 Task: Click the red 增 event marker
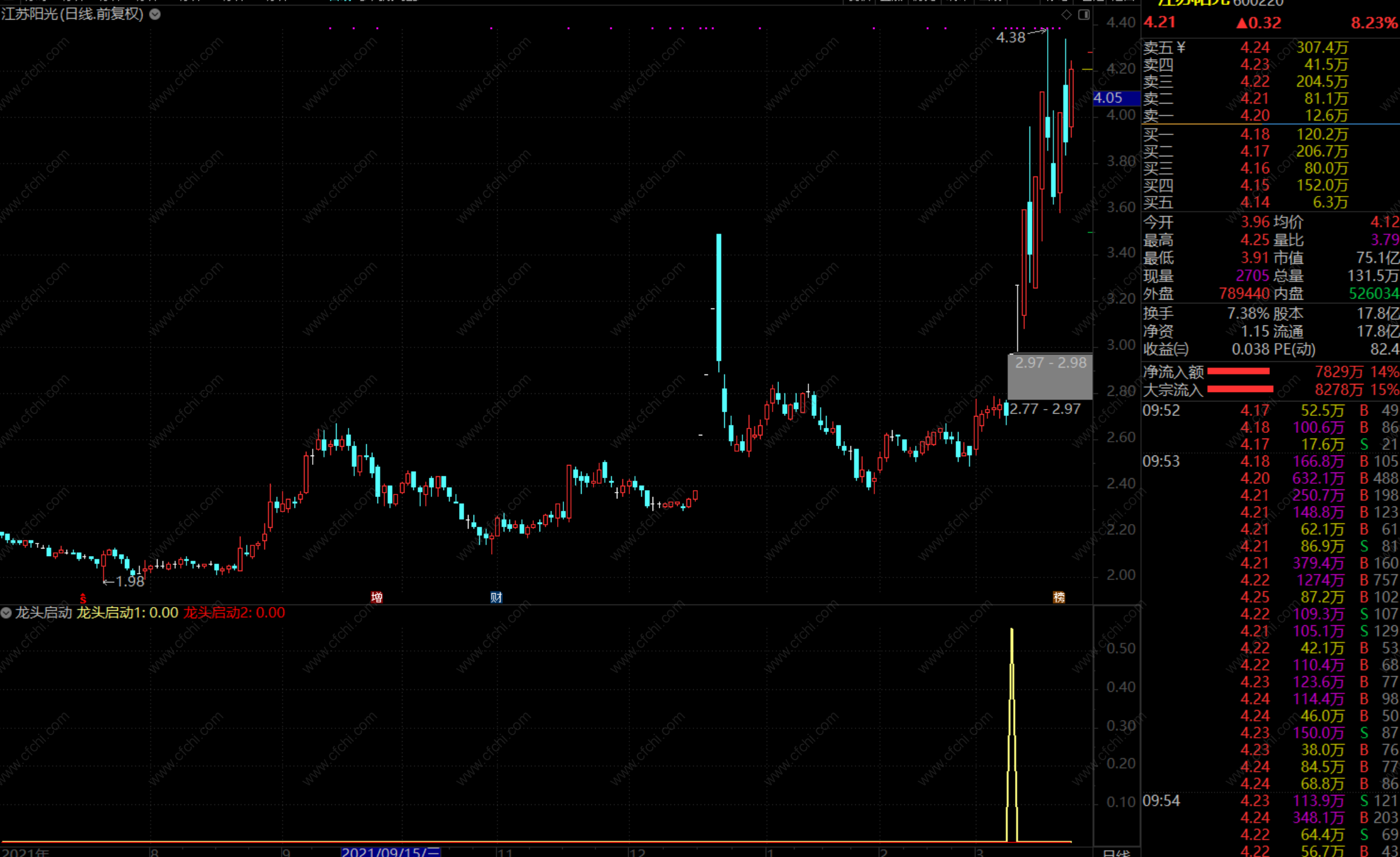tap(377, 597)
